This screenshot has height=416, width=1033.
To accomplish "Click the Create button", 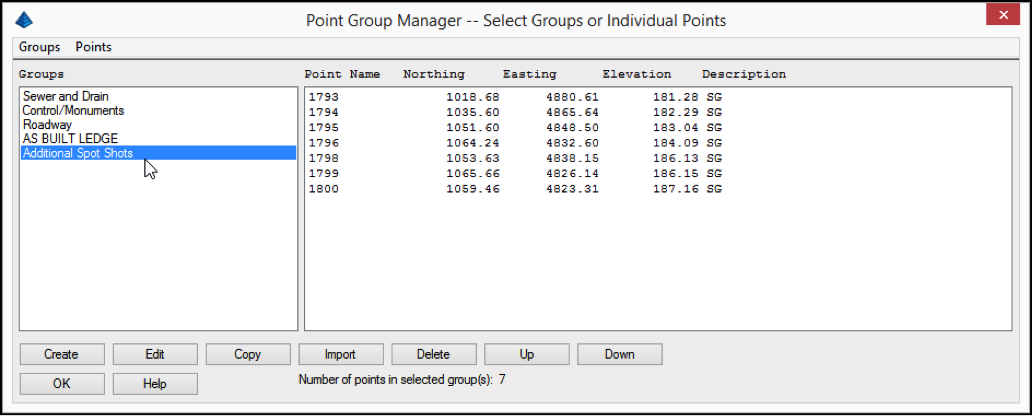I will tap(62, 354).
